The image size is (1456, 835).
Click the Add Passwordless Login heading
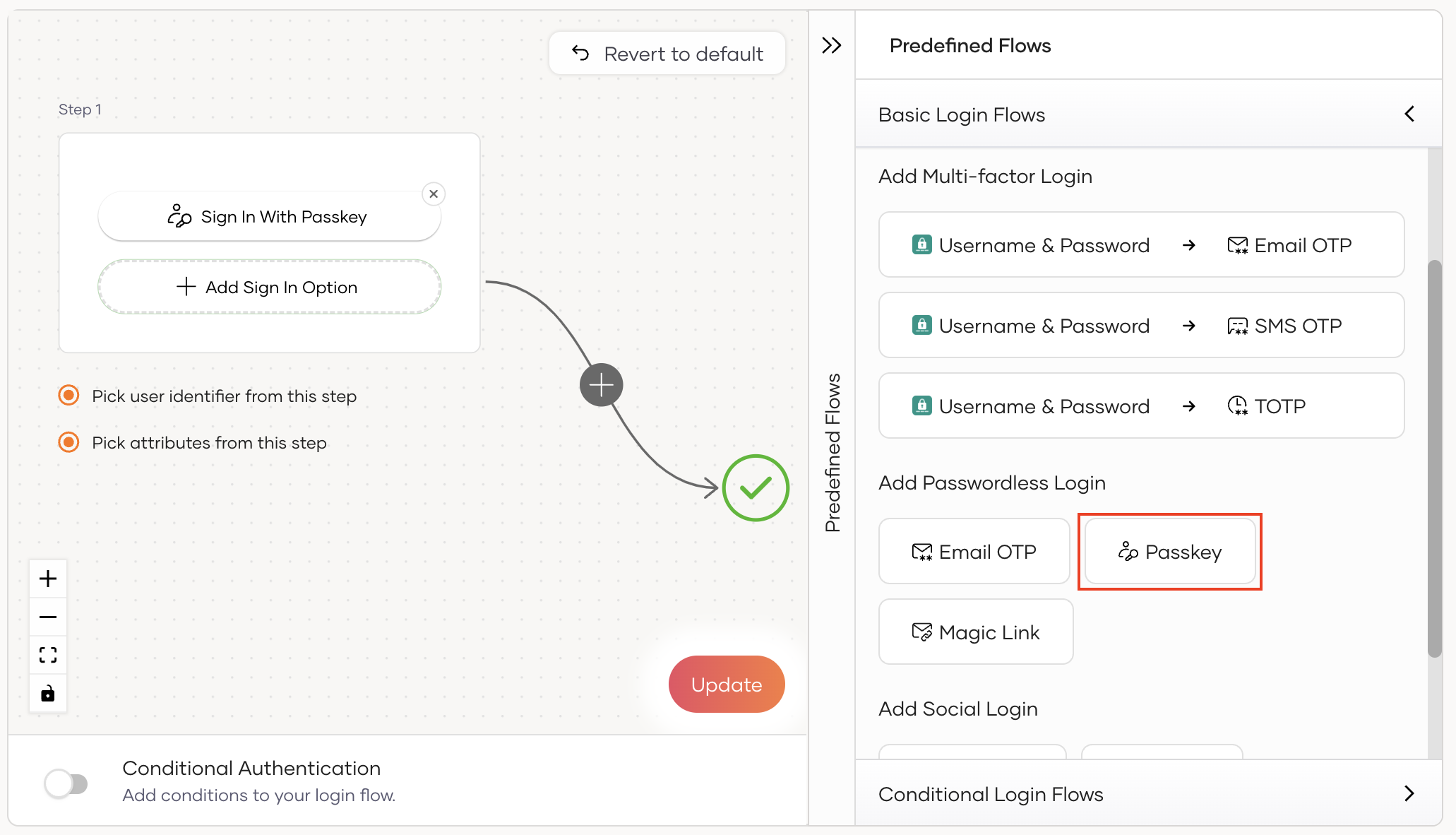tap(992, 483)
